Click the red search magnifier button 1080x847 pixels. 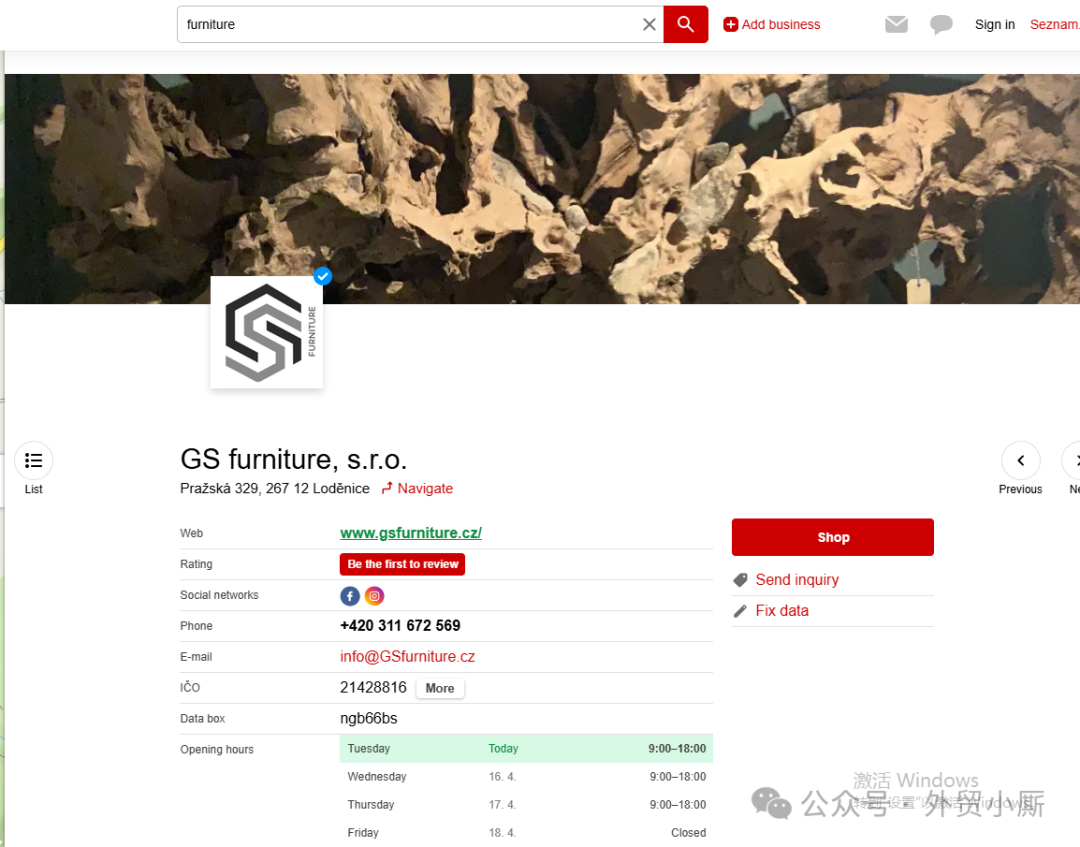[685, 24]
